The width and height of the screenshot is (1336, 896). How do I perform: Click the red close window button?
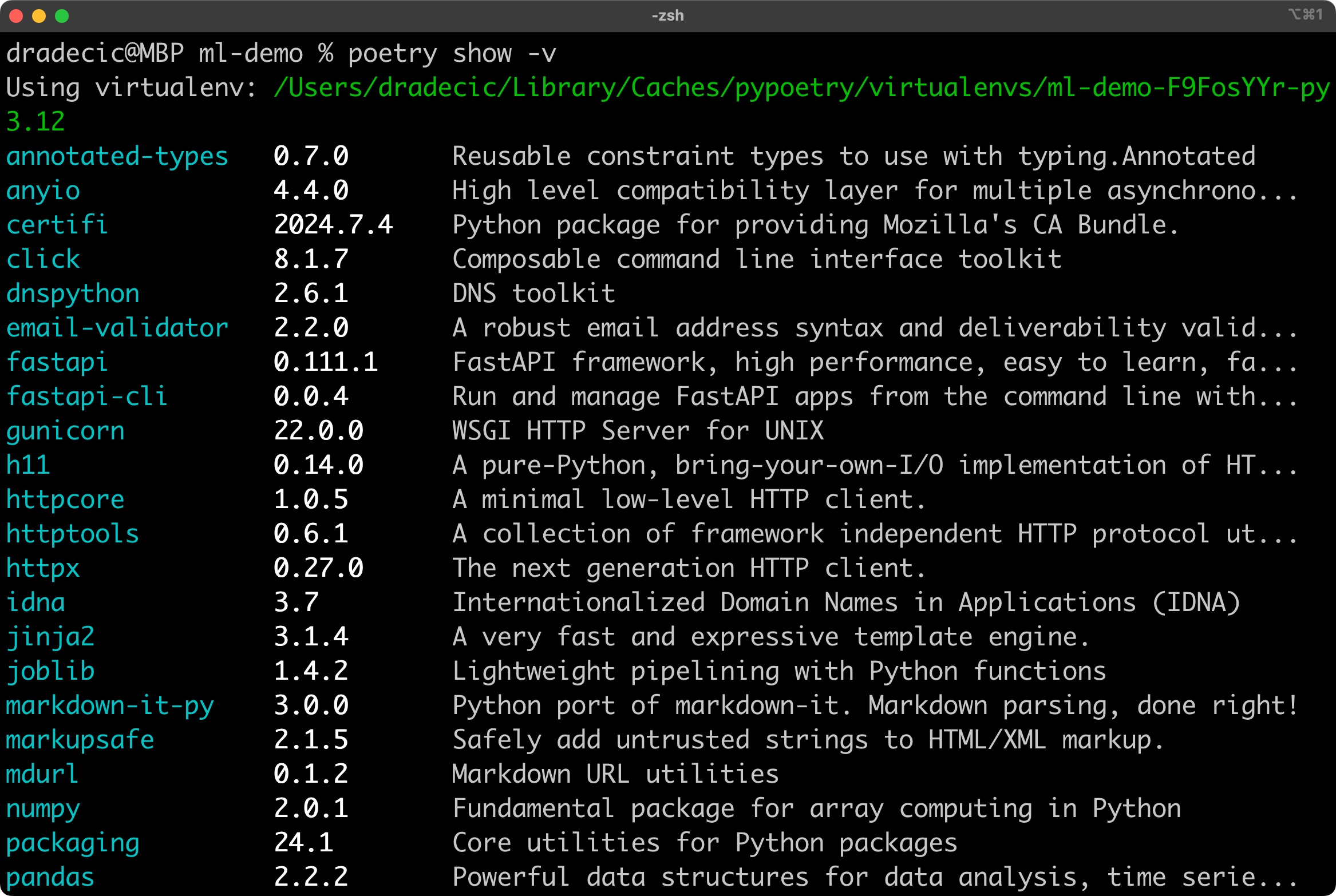[16, 16]
